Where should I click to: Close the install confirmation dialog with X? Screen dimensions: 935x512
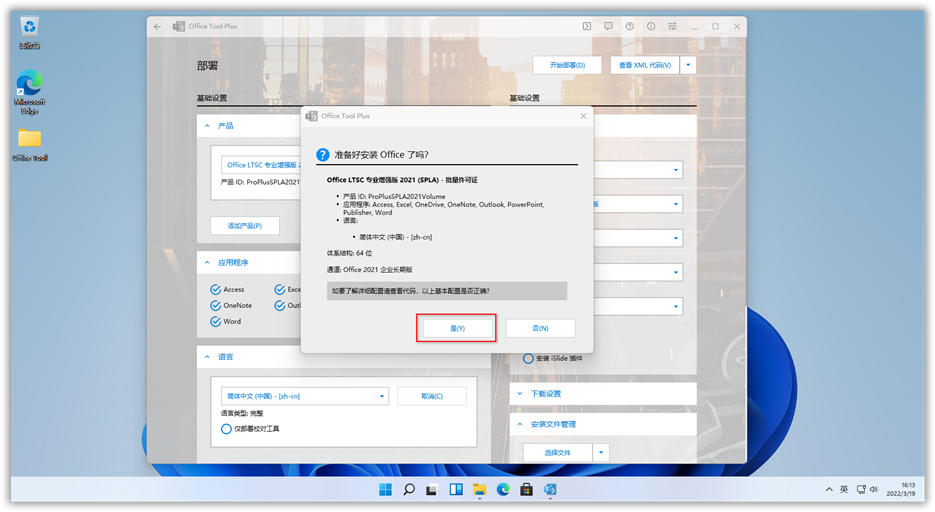click(583, 116)
